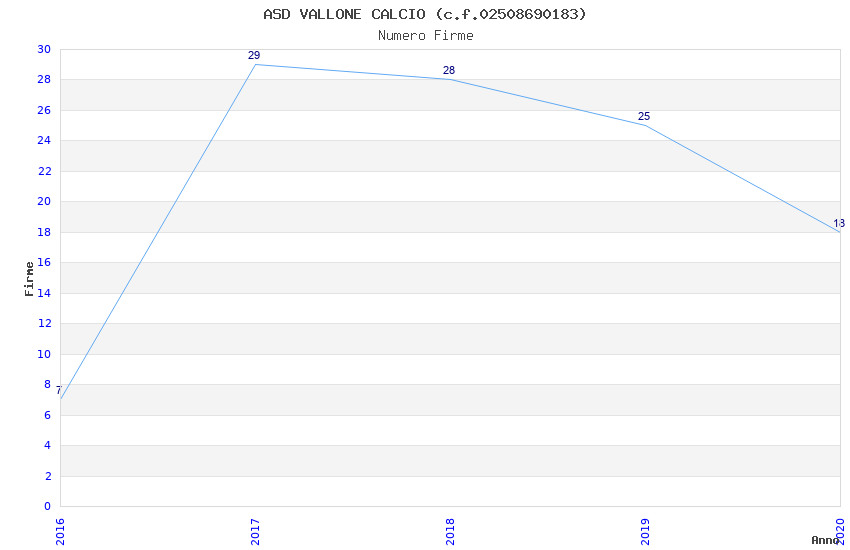Click the y-axis value 24

[x=44, y=140]
